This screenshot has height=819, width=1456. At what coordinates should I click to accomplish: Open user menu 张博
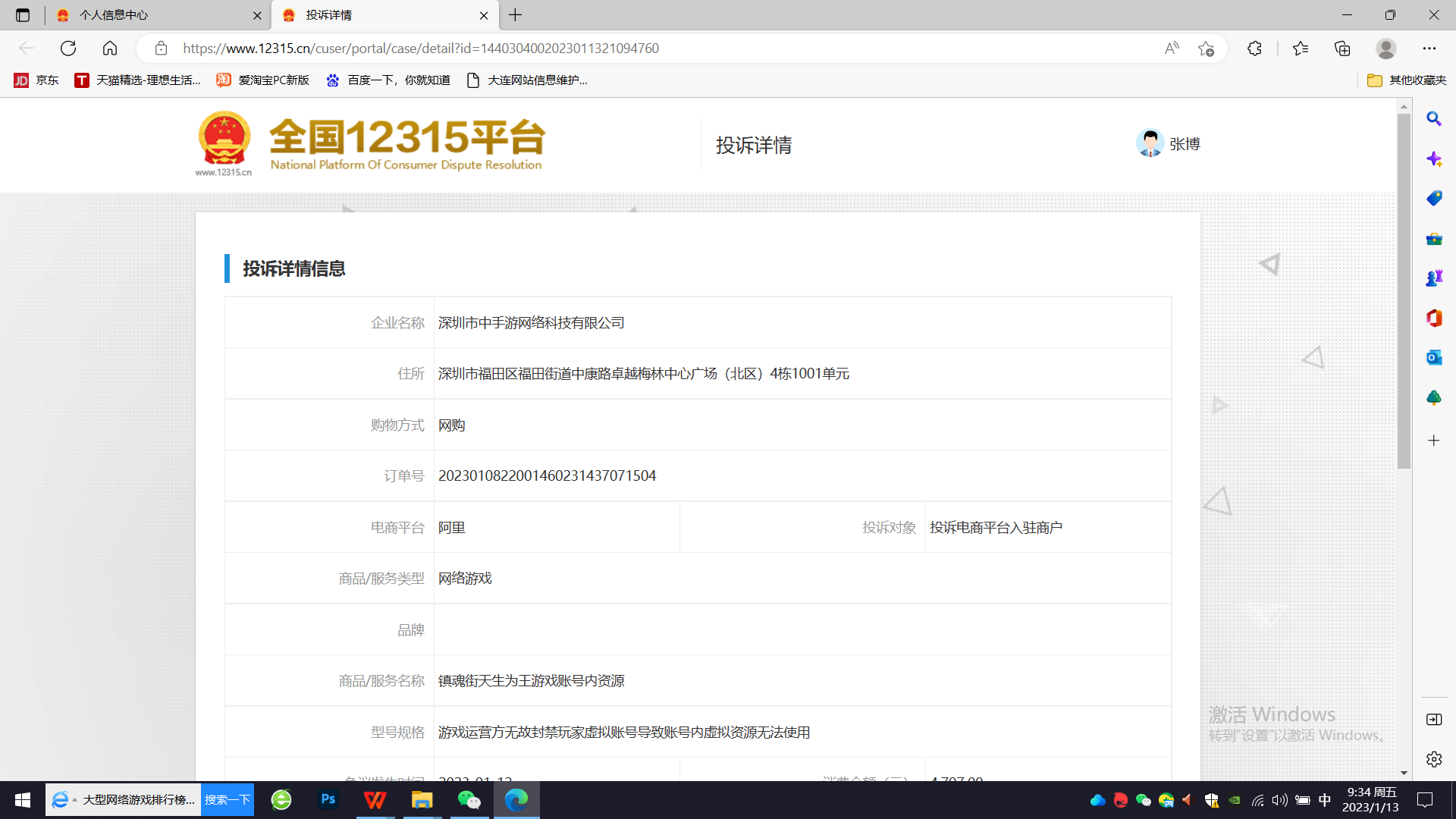tap(1169, 143)
